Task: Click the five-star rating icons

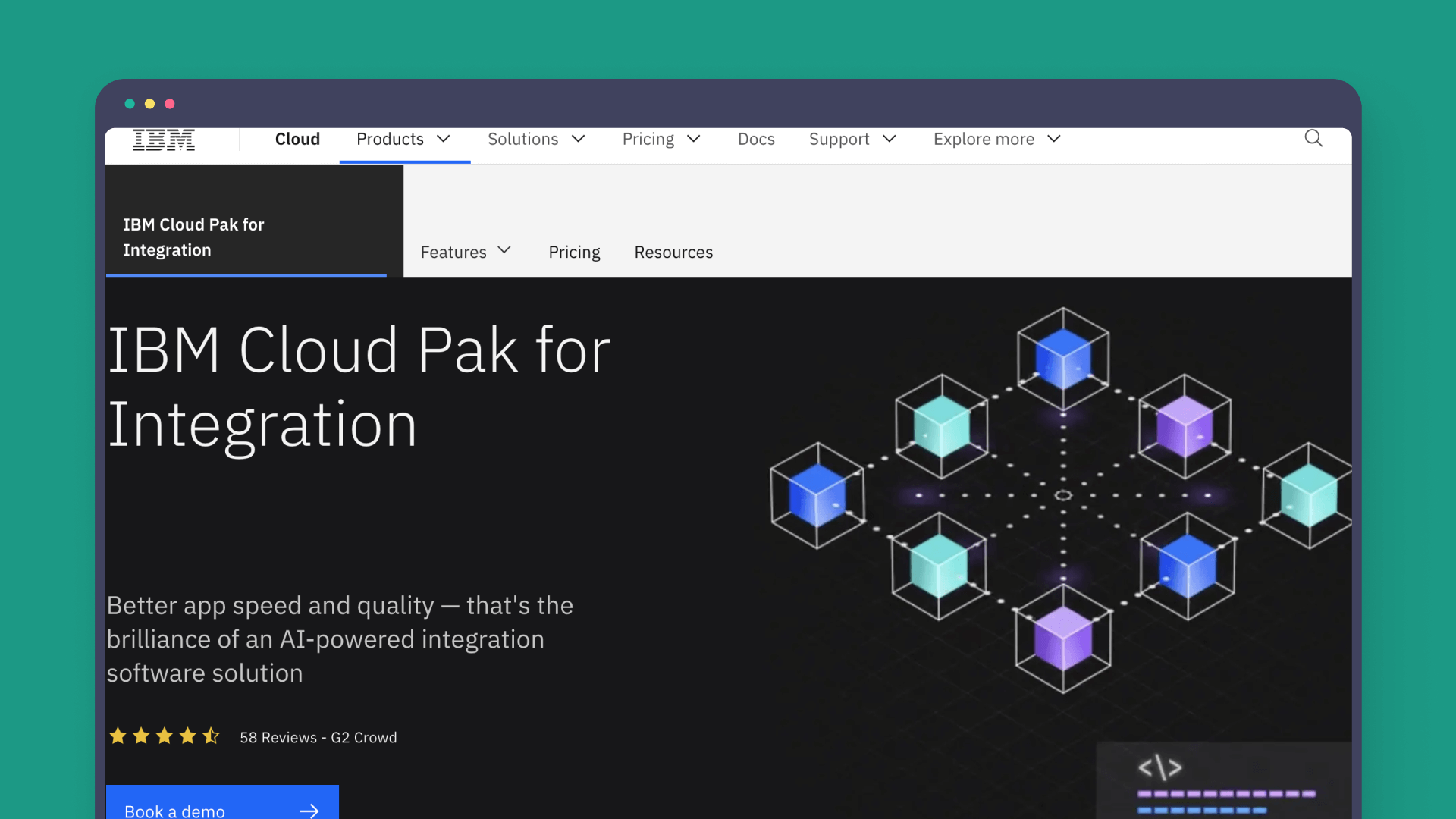Action: (x=164, y=736)
